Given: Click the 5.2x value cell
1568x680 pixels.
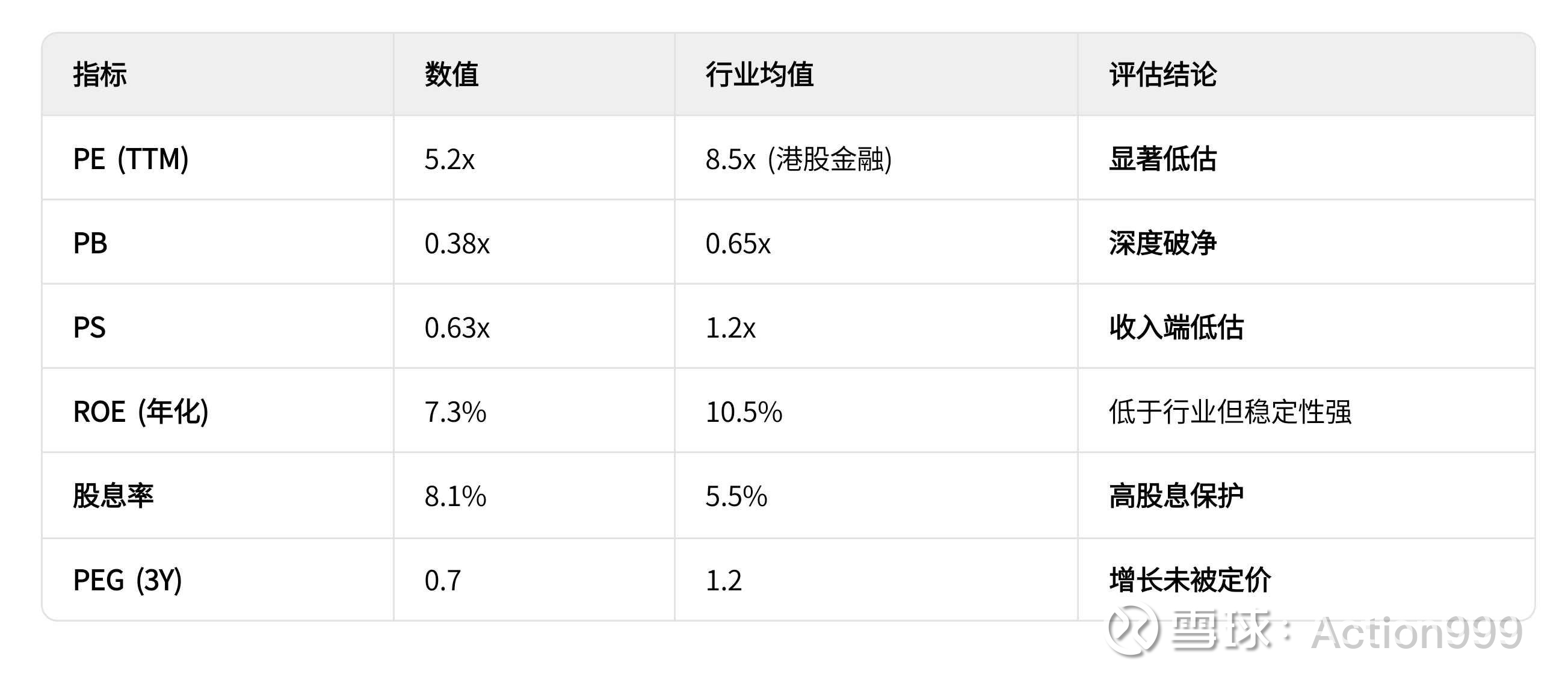Looking at the screenshot, I should tap(449, 159).
